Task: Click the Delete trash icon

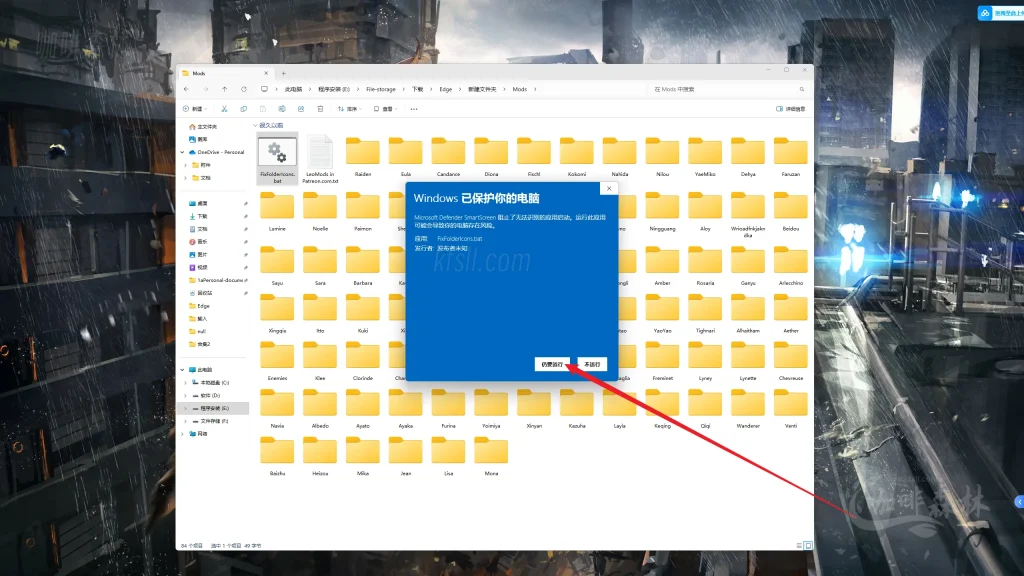Action: (x=320, y=109)
